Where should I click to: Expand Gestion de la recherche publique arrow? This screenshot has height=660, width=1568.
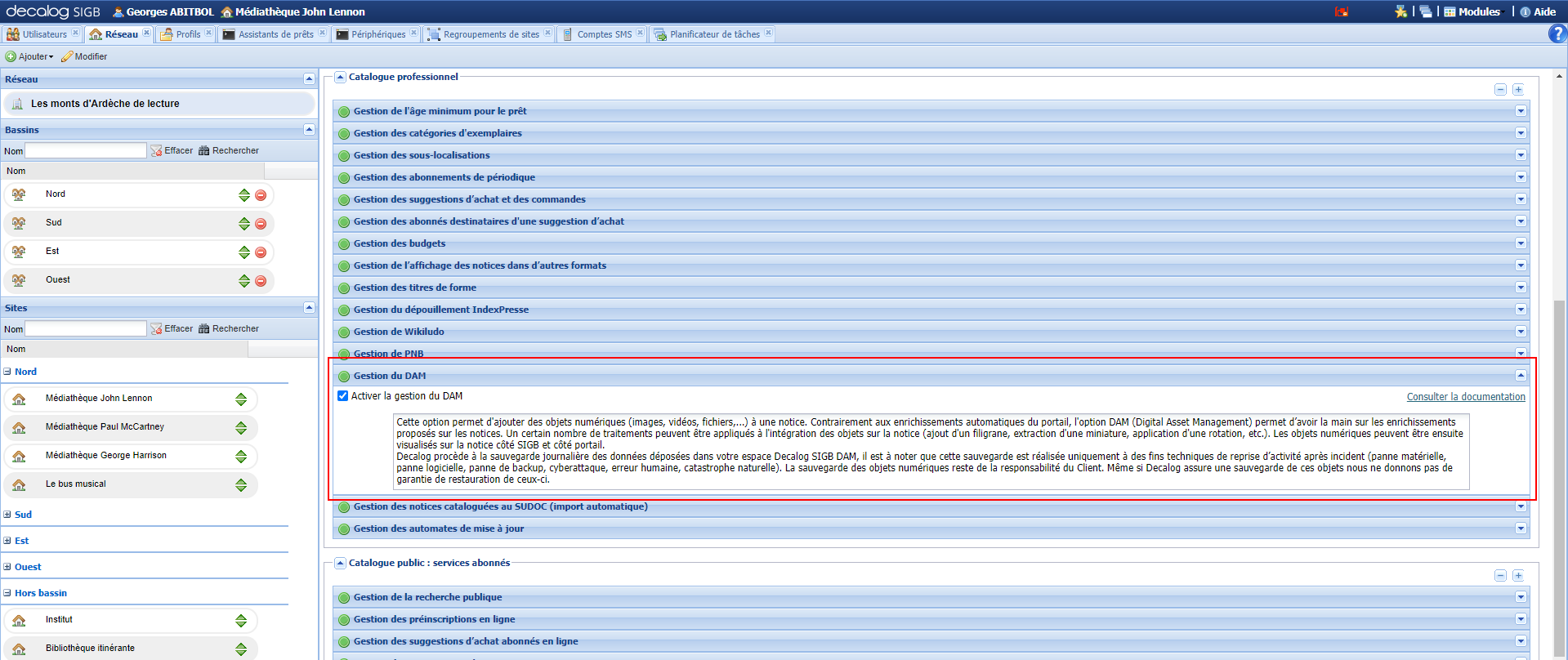click(1521, 597)
